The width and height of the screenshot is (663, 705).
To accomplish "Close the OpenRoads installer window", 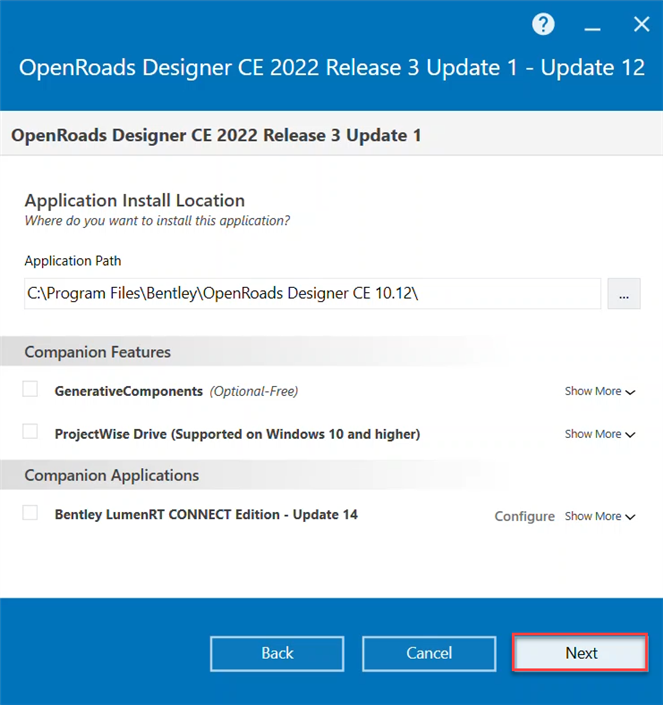I will click(641, 24).
